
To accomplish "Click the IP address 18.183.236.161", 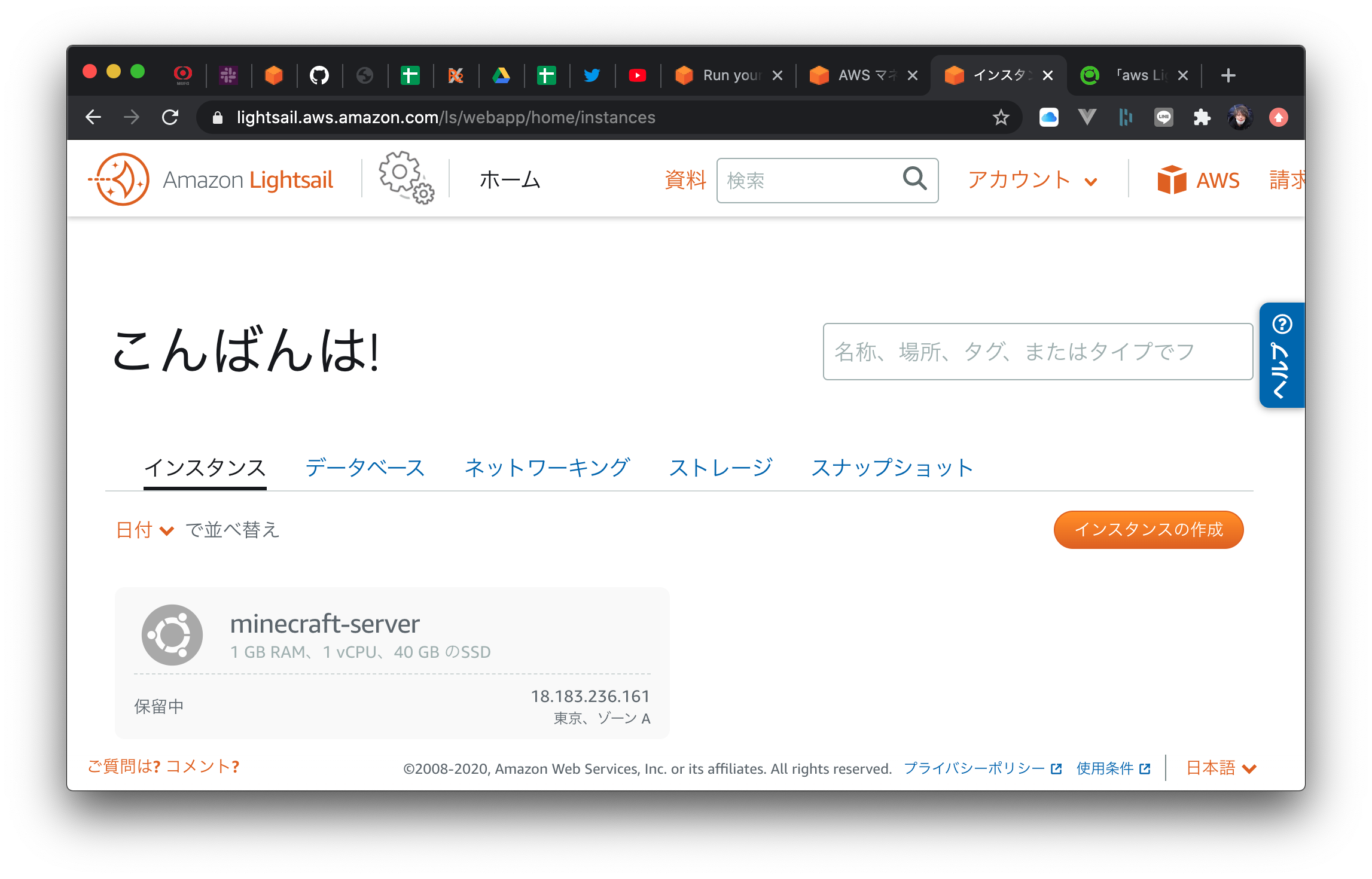I will tap(590, 696).
